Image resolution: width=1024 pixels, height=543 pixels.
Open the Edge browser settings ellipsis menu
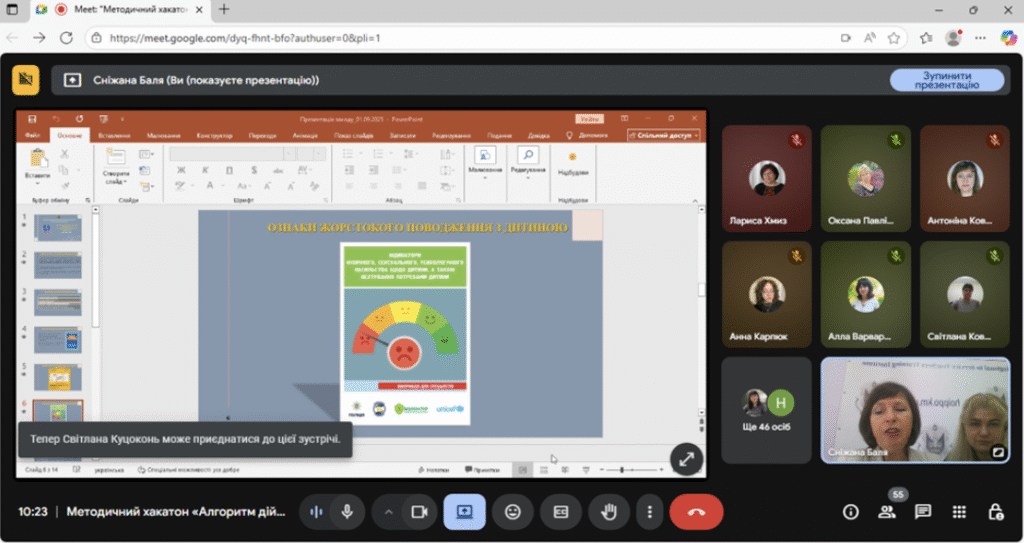pos(980,38)
